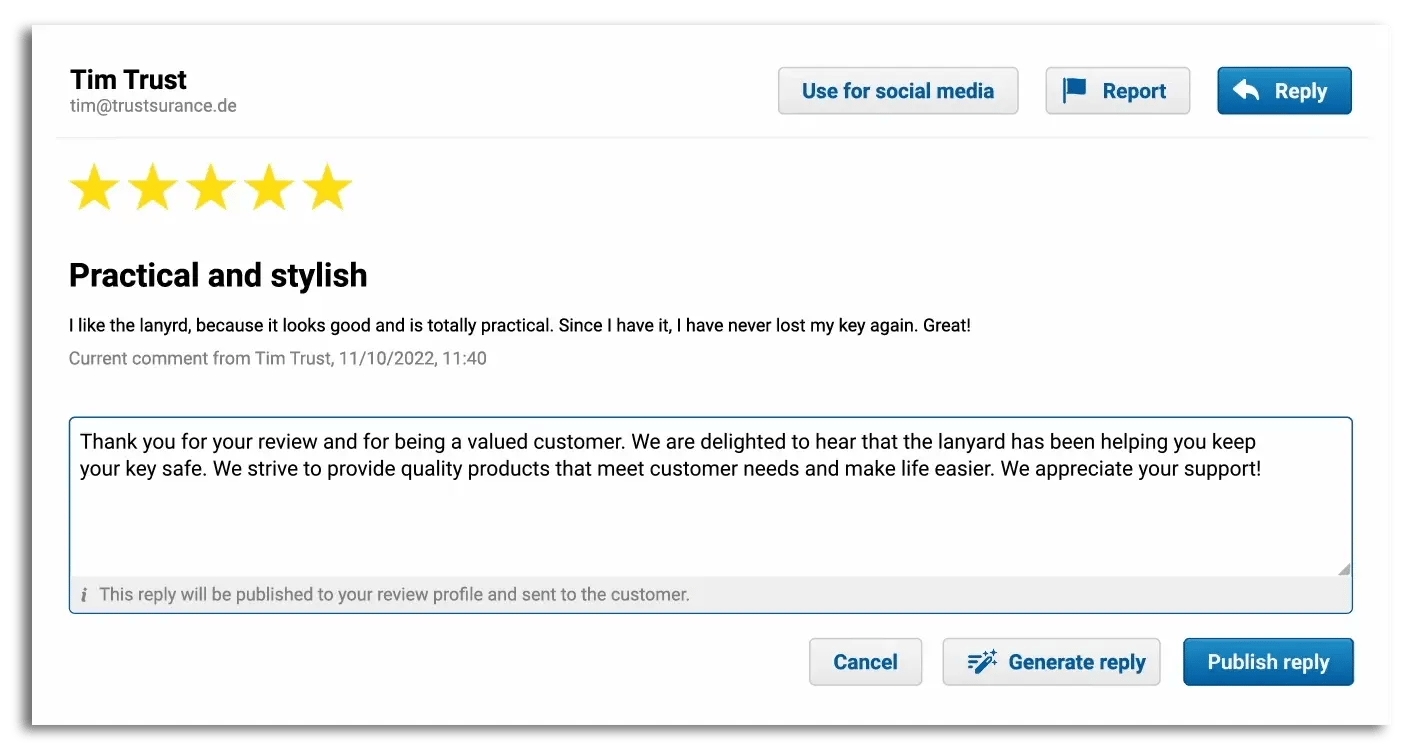Select the second yellow rating star
Viewport: 1425px width, 750px height.
pos(152,188)
